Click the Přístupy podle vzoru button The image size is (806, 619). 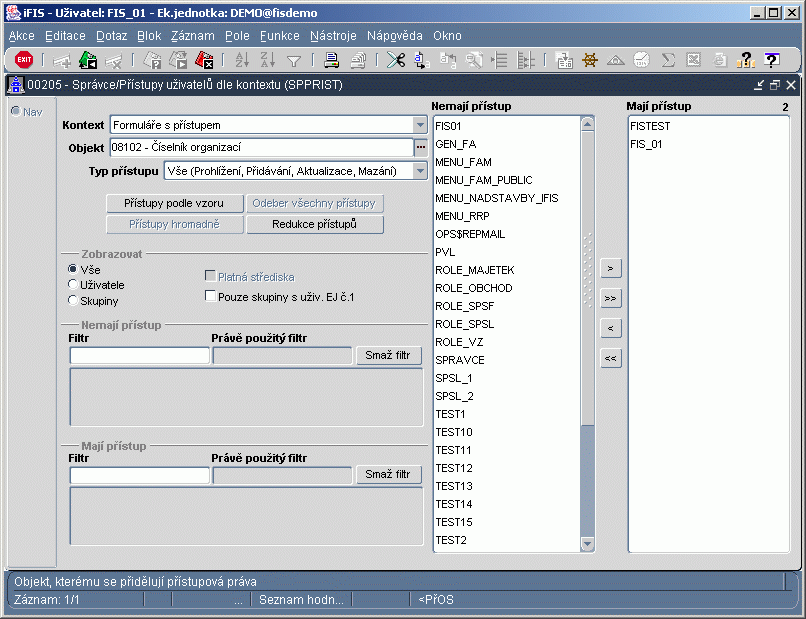(x=175, y=203)
